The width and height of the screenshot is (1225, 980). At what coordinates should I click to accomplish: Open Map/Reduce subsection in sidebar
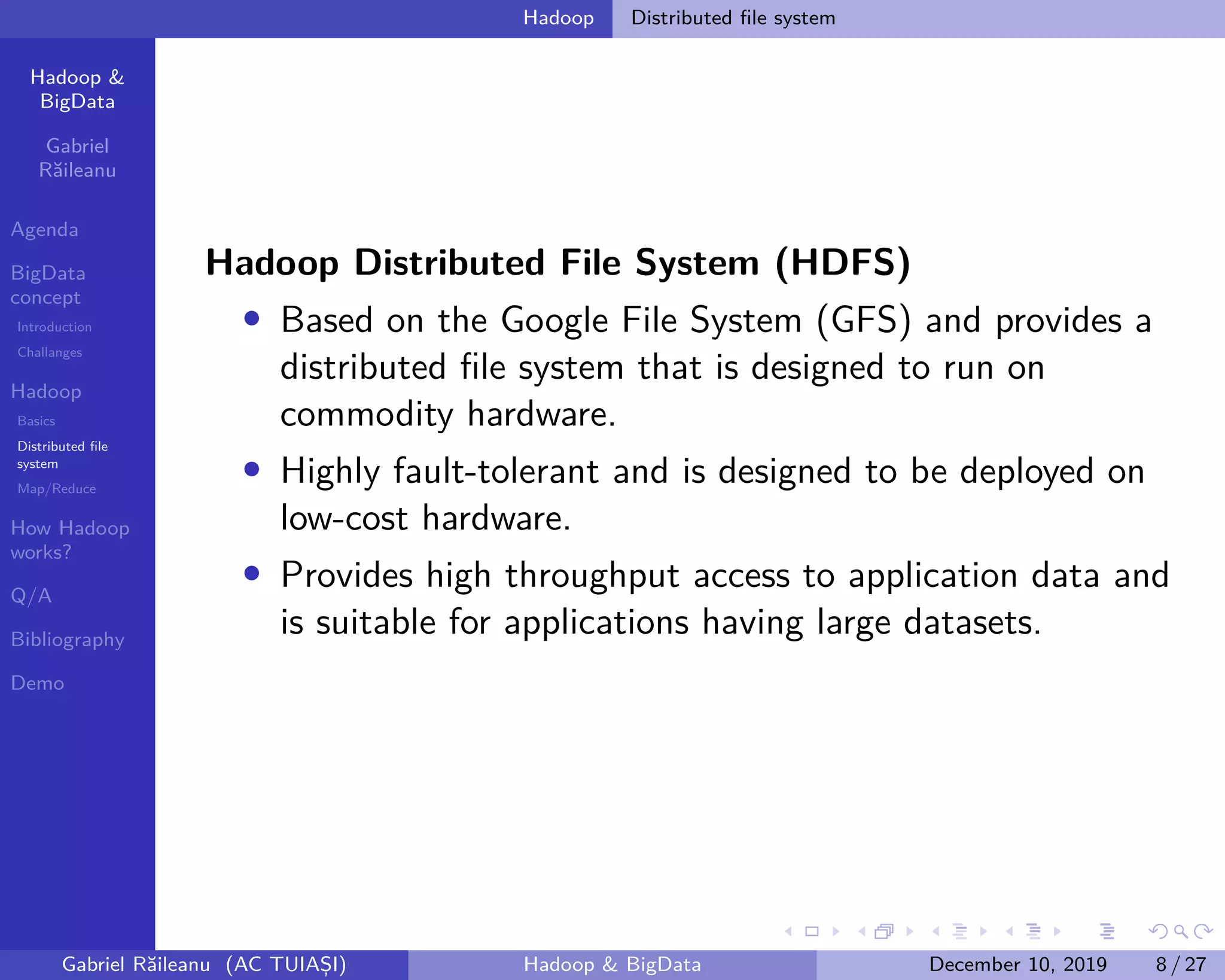tap(57, 489)
